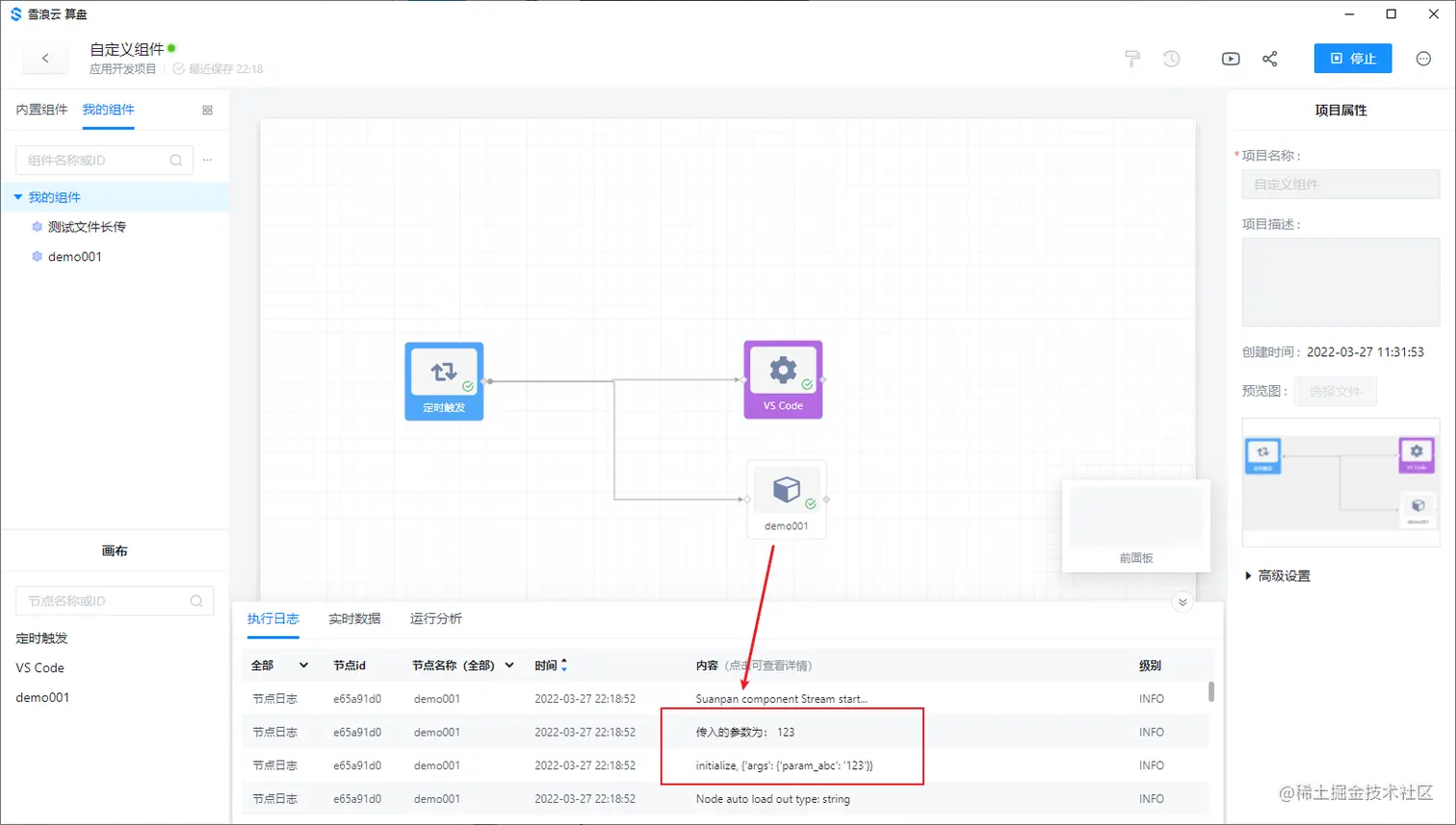1456x825 pixels.
Task: Open the 前面板 panel
Action: (1136, 527)
